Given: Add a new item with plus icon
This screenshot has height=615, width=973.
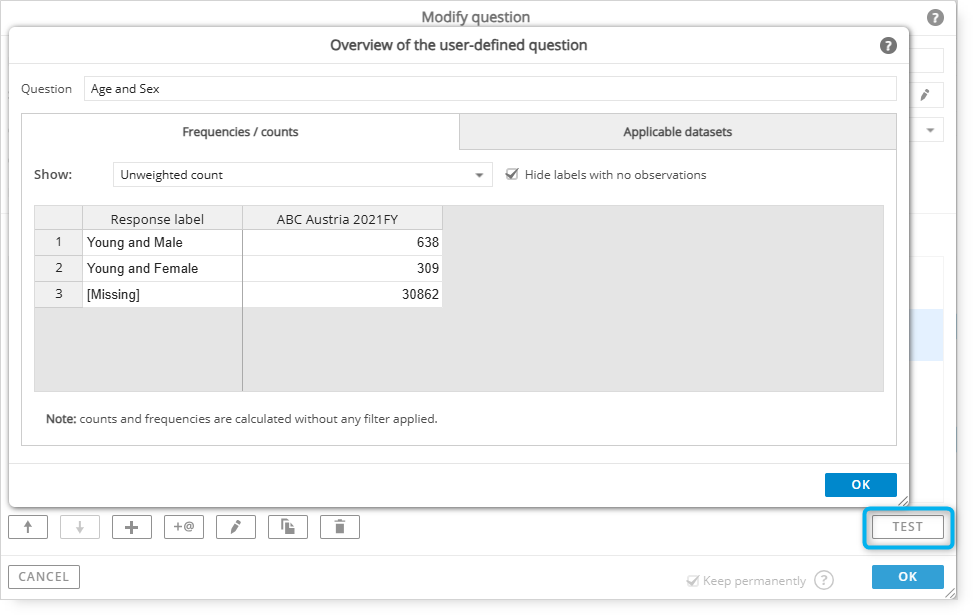Looking at the screenshot, I should pos(132,527).
